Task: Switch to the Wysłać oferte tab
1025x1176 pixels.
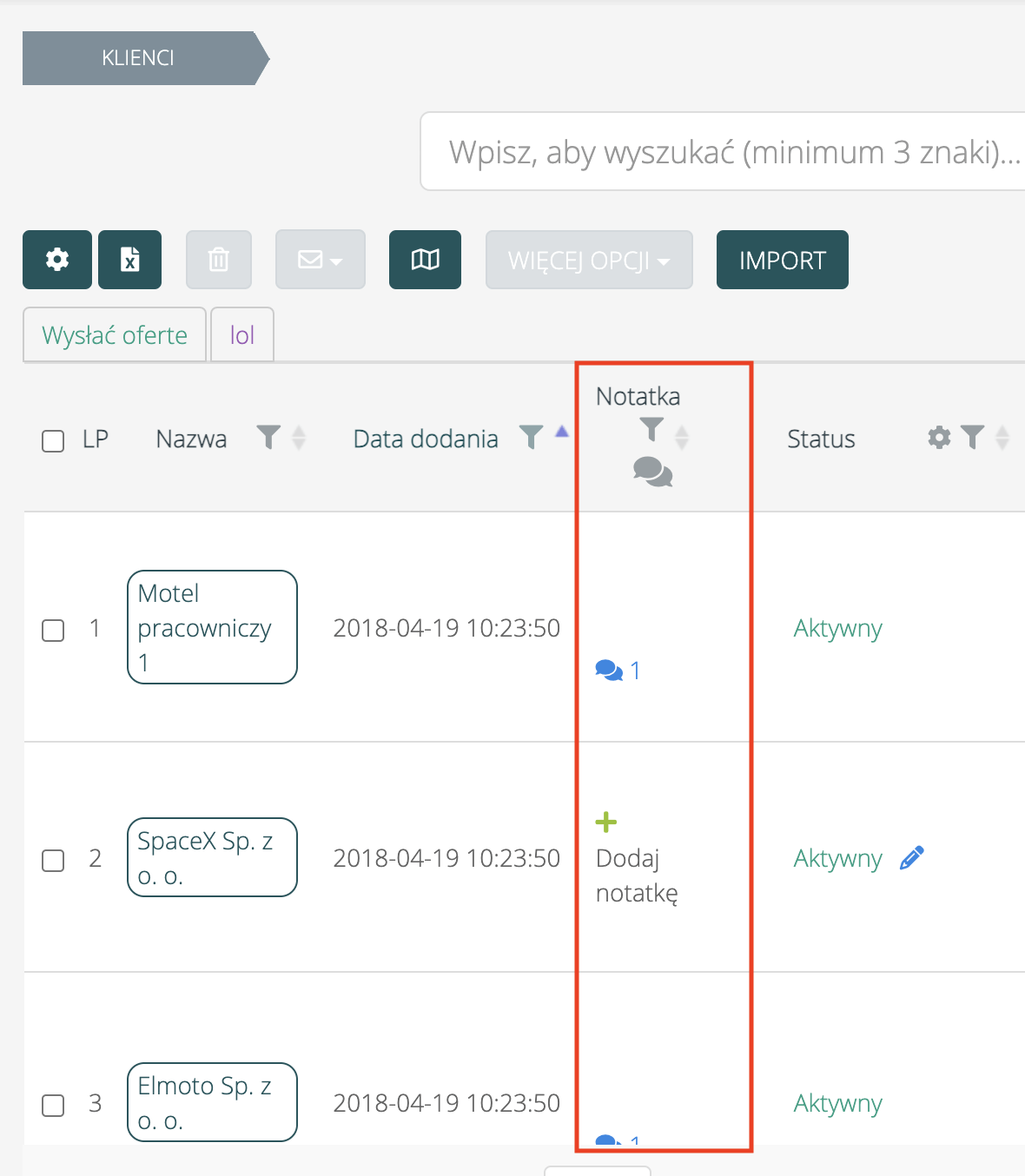Action: click(115, 335)
